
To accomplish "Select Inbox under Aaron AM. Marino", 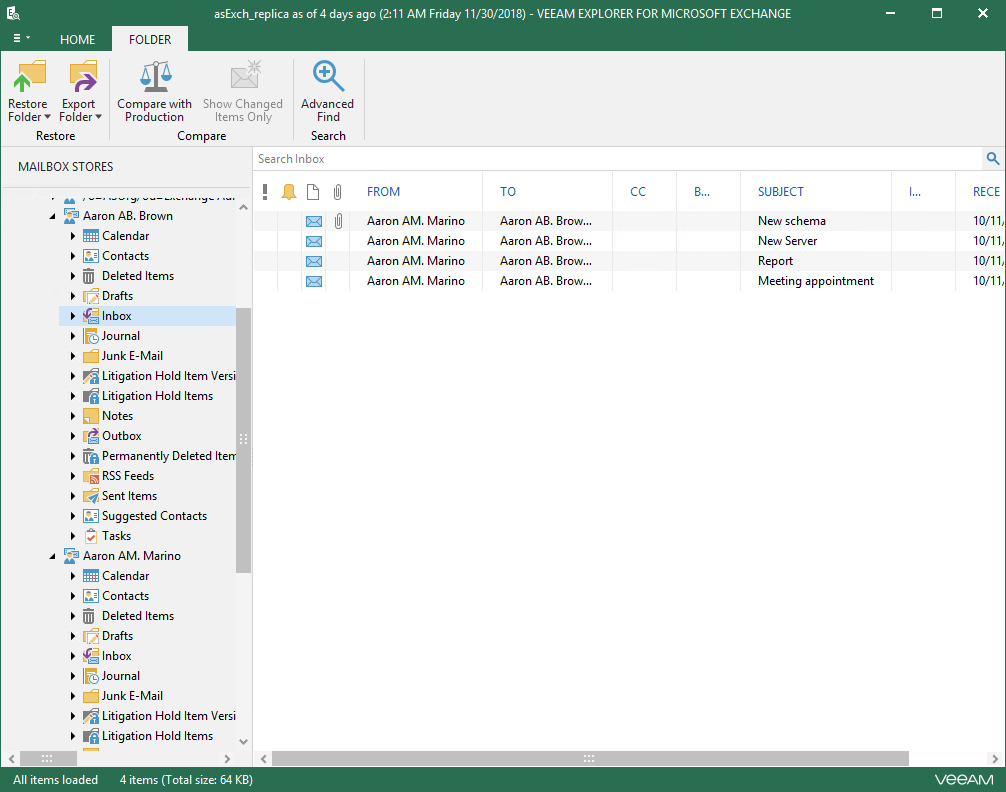I will (117, 656).
